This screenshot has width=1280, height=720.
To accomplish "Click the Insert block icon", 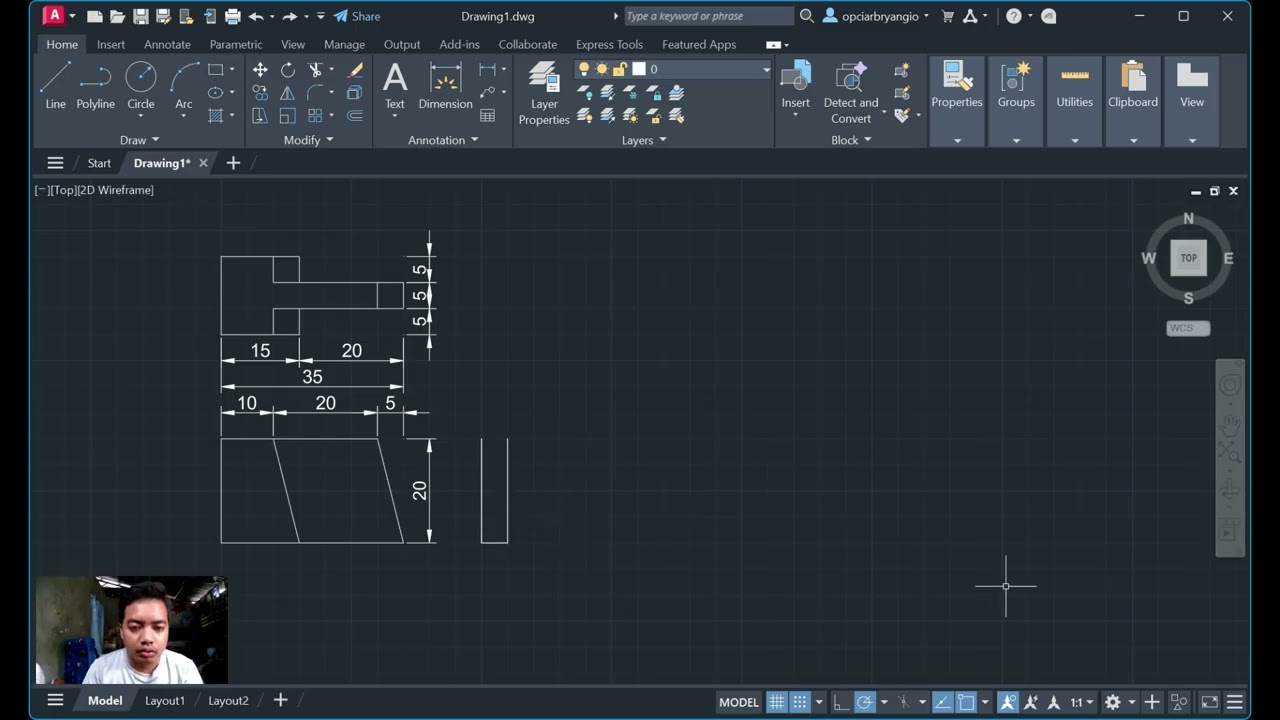I will click(x=796, y=85).
